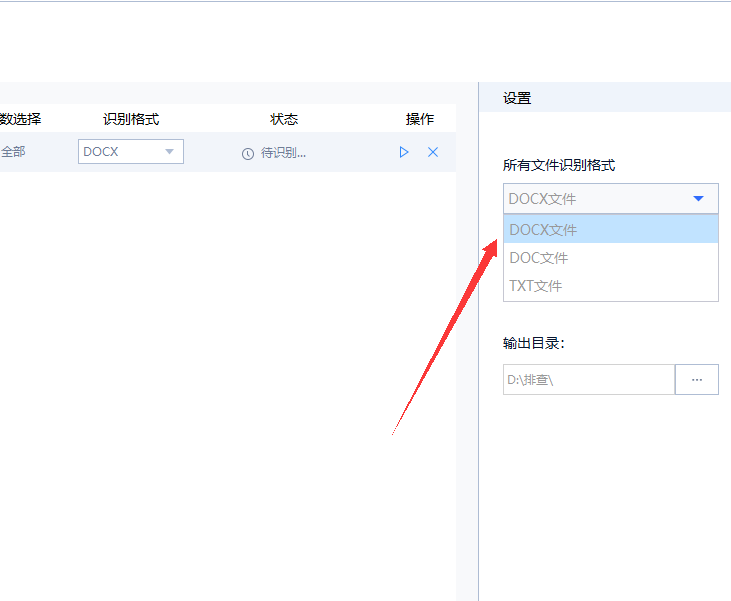Click the 状态 column header
Image resolution: width=731 pixels, height=601 pixels.
pyautogui.click(x=284, y=119)
